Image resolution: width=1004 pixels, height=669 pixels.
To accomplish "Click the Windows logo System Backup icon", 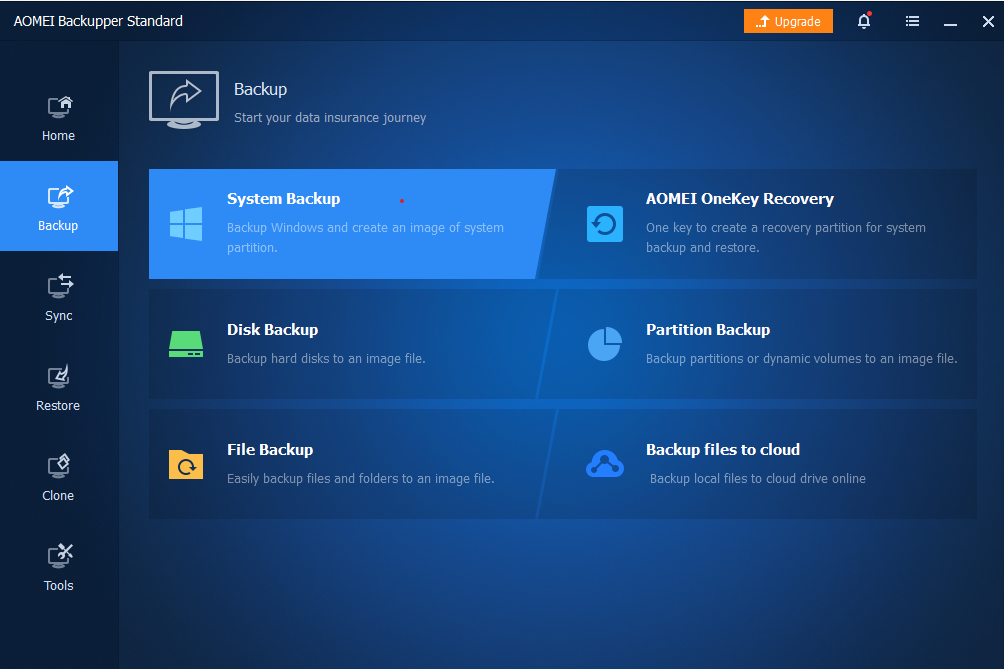I will [x=186, y=224].
